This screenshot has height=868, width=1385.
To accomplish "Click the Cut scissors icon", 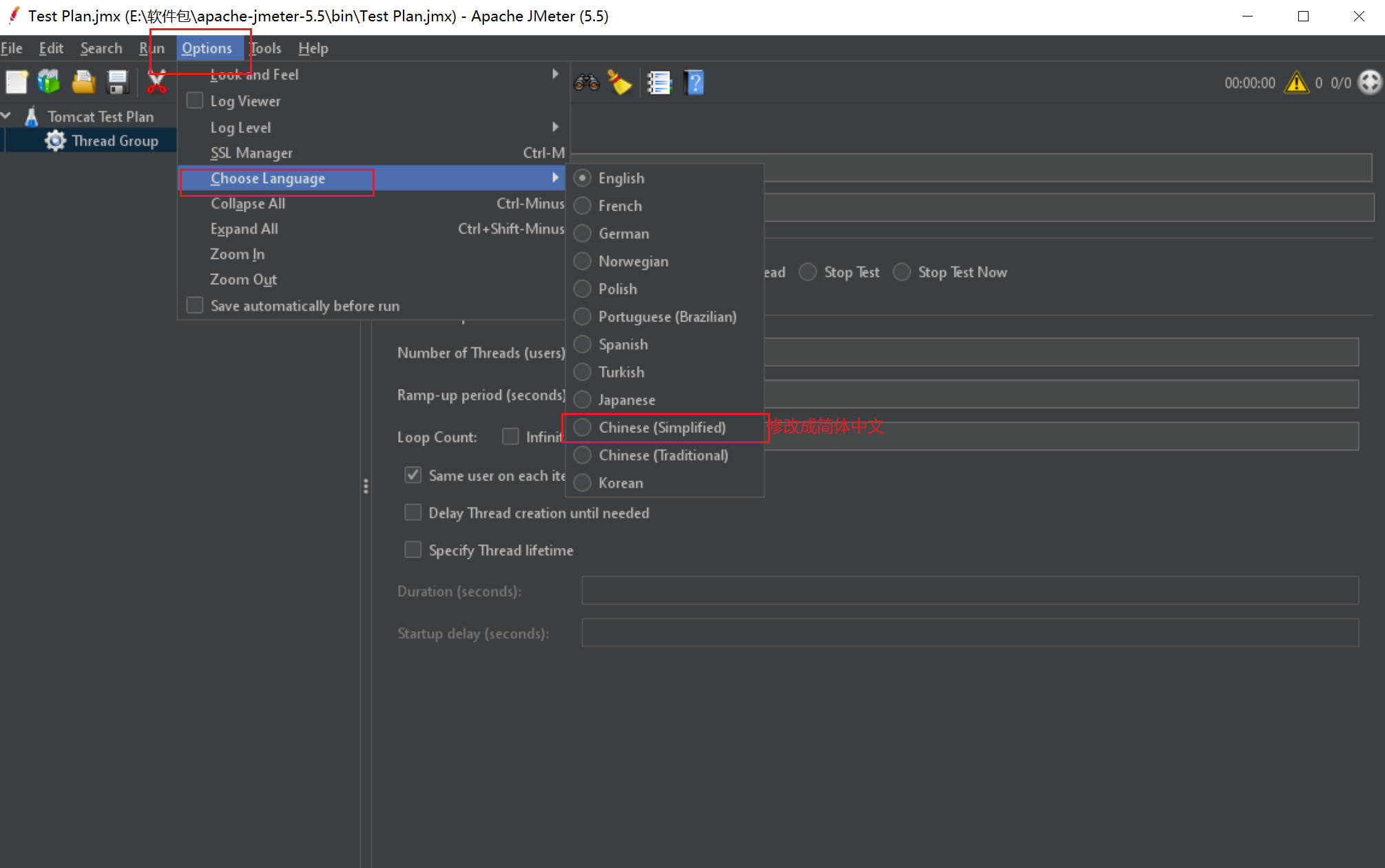I will click(x=157, y=83).
